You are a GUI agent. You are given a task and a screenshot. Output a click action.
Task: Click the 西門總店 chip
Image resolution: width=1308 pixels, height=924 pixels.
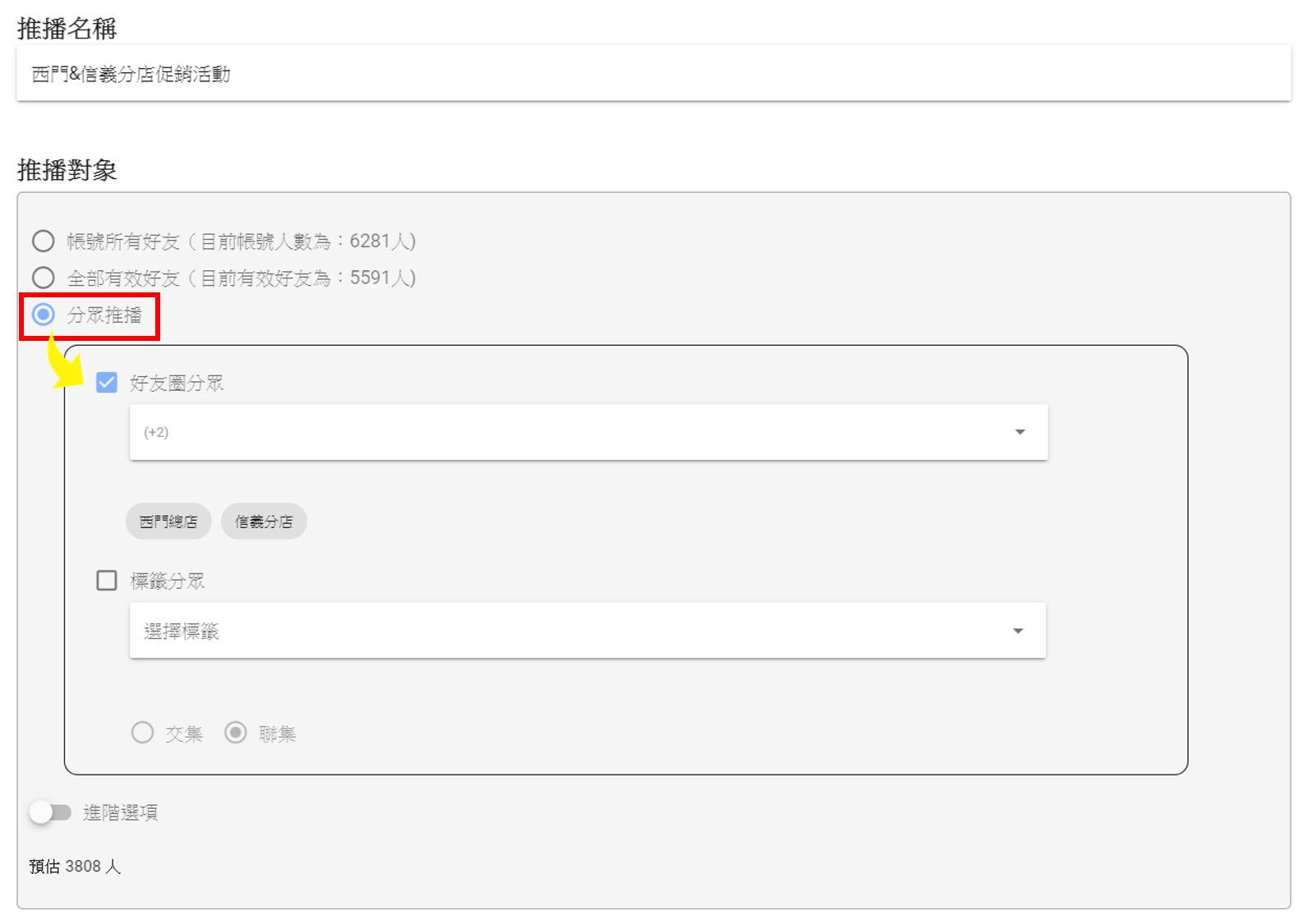[168, 522]
